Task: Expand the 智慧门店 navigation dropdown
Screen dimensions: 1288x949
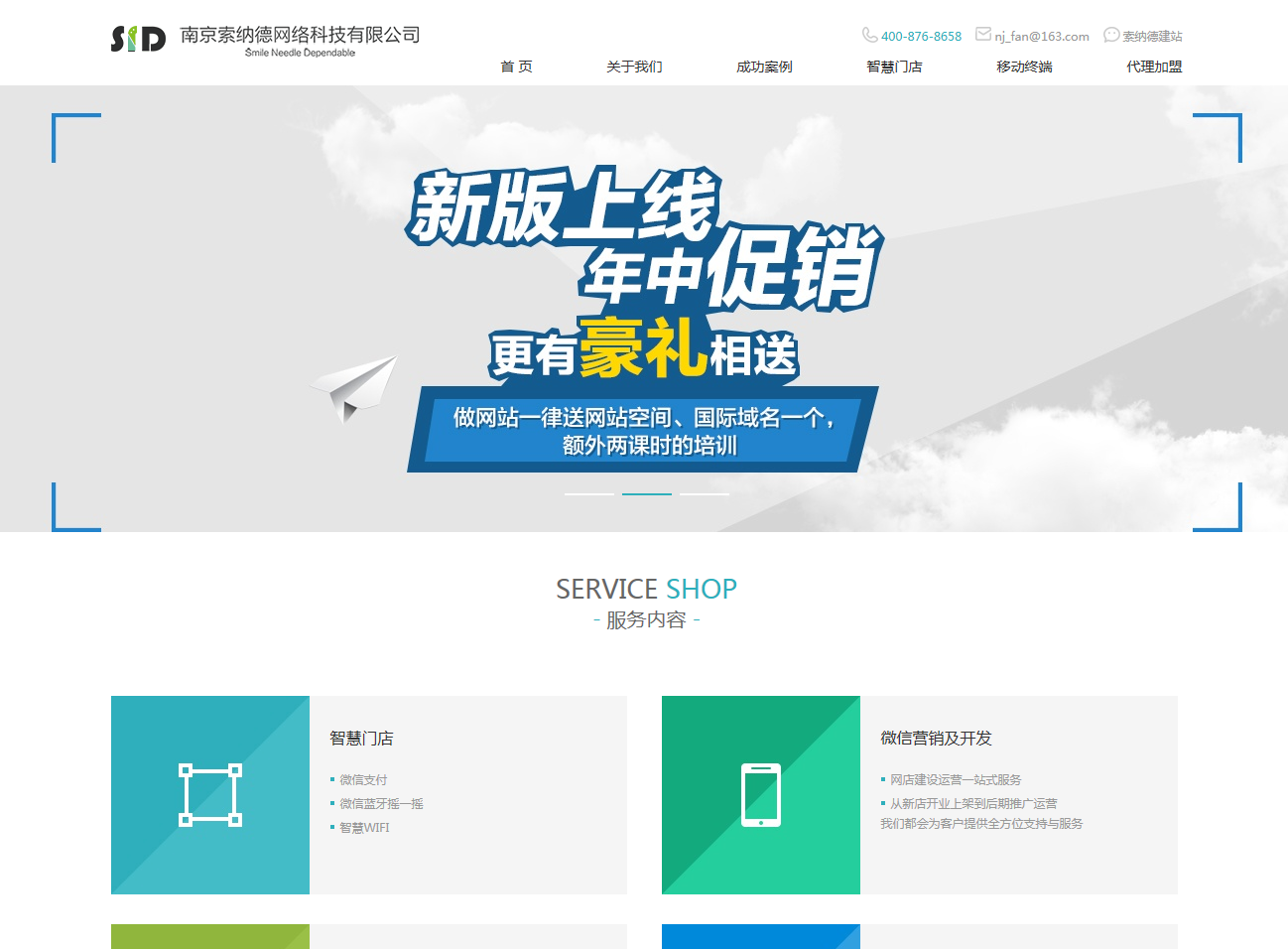Action: tap(892, 67)
